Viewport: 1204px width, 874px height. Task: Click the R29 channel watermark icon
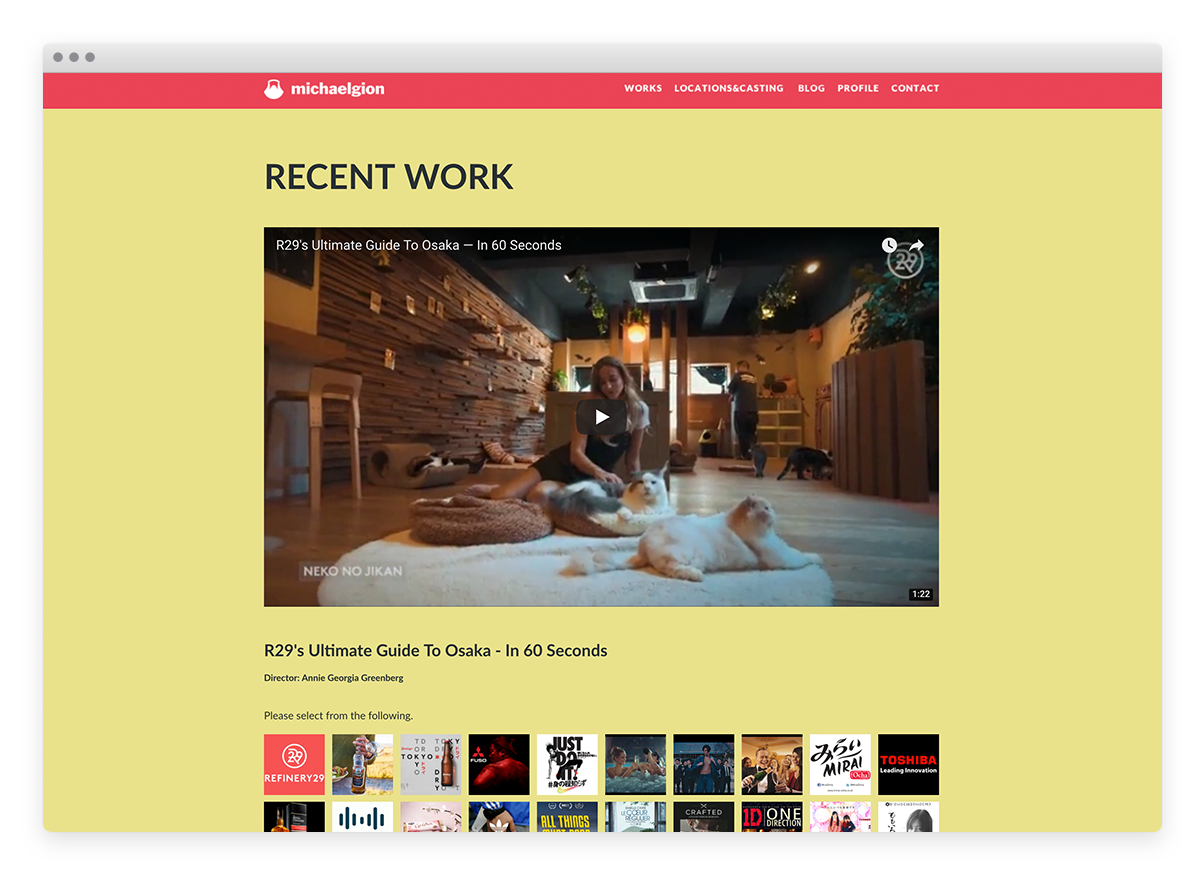pyautogui.click(x=906, y=263)
